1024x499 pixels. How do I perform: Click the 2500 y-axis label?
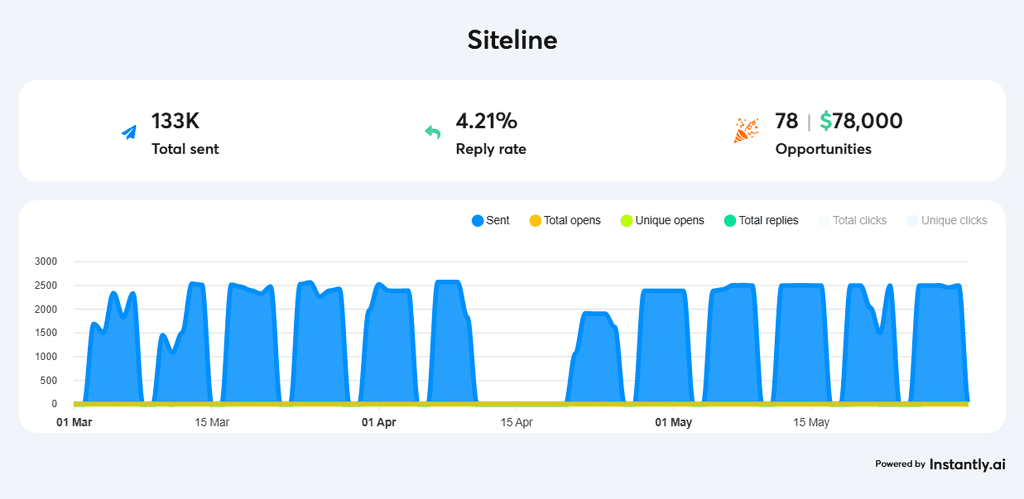pos(46,285)
